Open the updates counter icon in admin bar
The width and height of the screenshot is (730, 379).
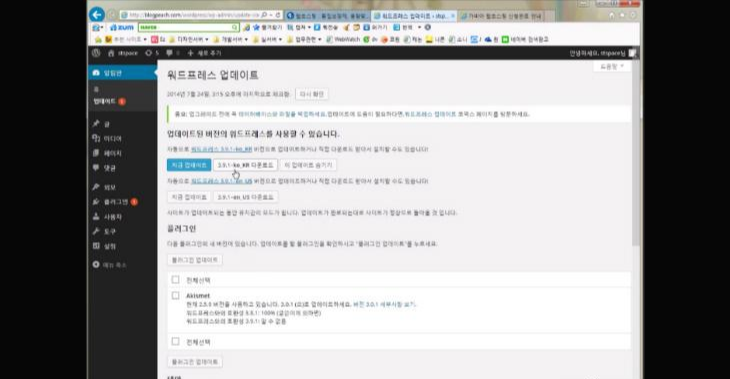tap(149, 53)
